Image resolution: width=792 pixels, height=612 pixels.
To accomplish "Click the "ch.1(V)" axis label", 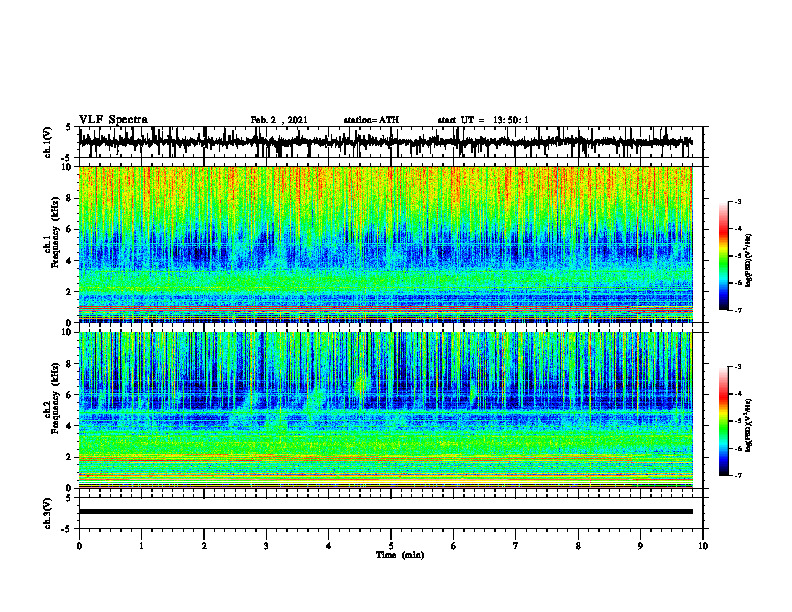I will 48,142.
